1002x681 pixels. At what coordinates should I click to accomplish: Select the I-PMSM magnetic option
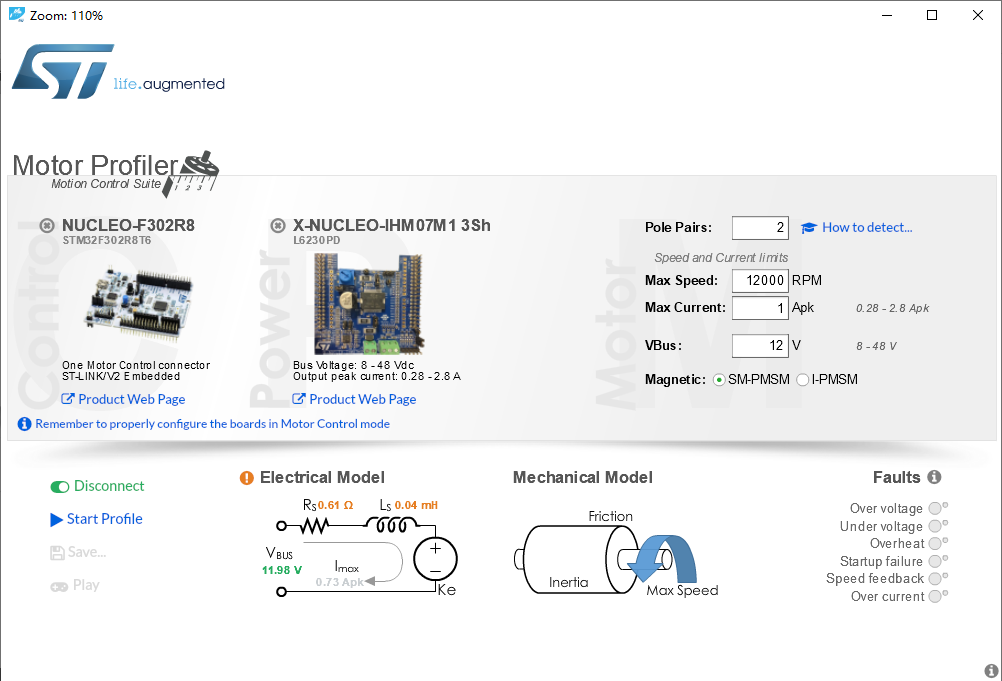[803, 380]
